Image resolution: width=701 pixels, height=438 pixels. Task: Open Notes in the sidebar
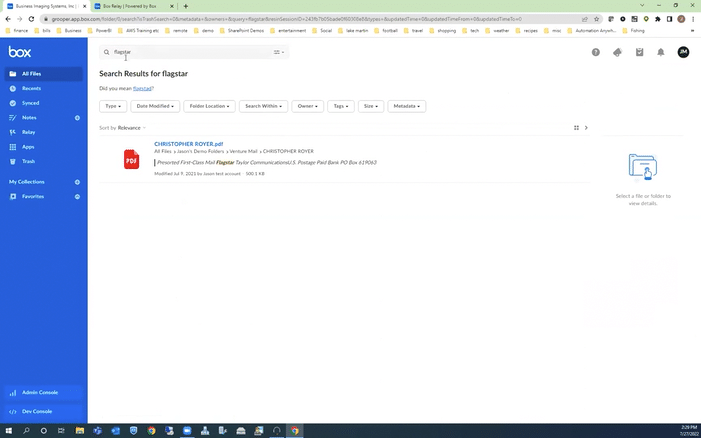(29, 118)
